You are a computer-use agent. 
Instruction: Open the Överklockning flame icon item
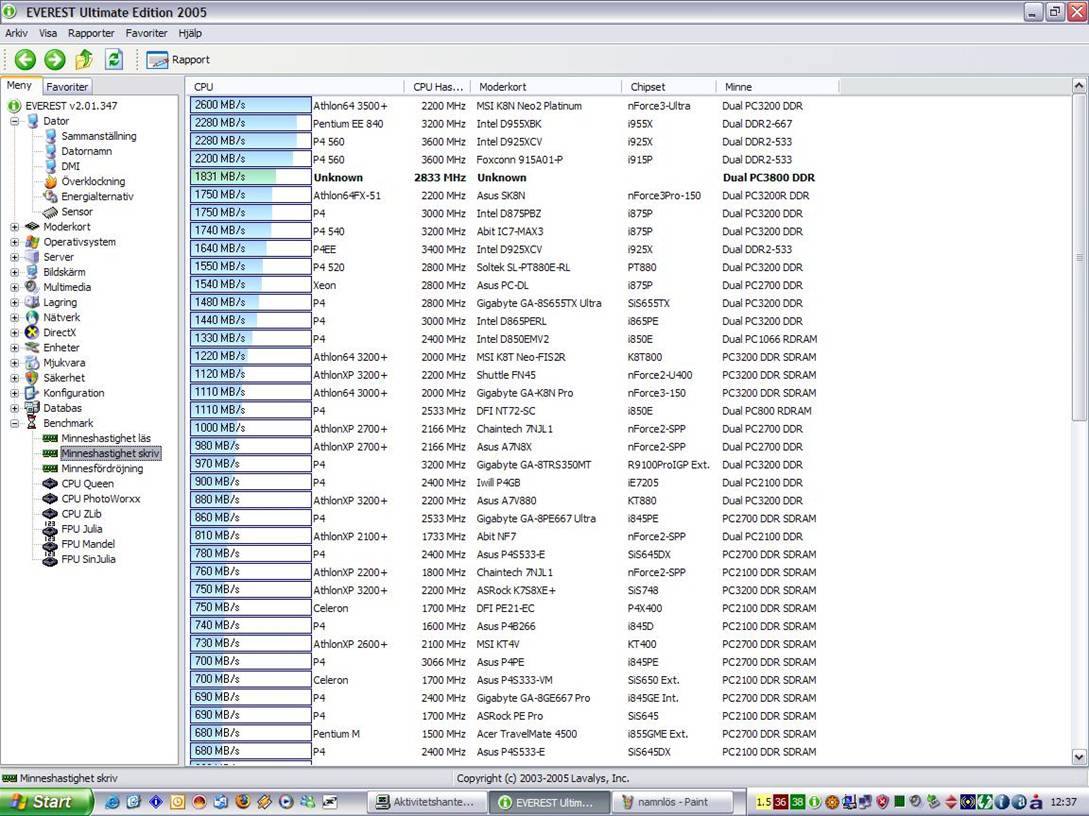(x=50, y=181)
